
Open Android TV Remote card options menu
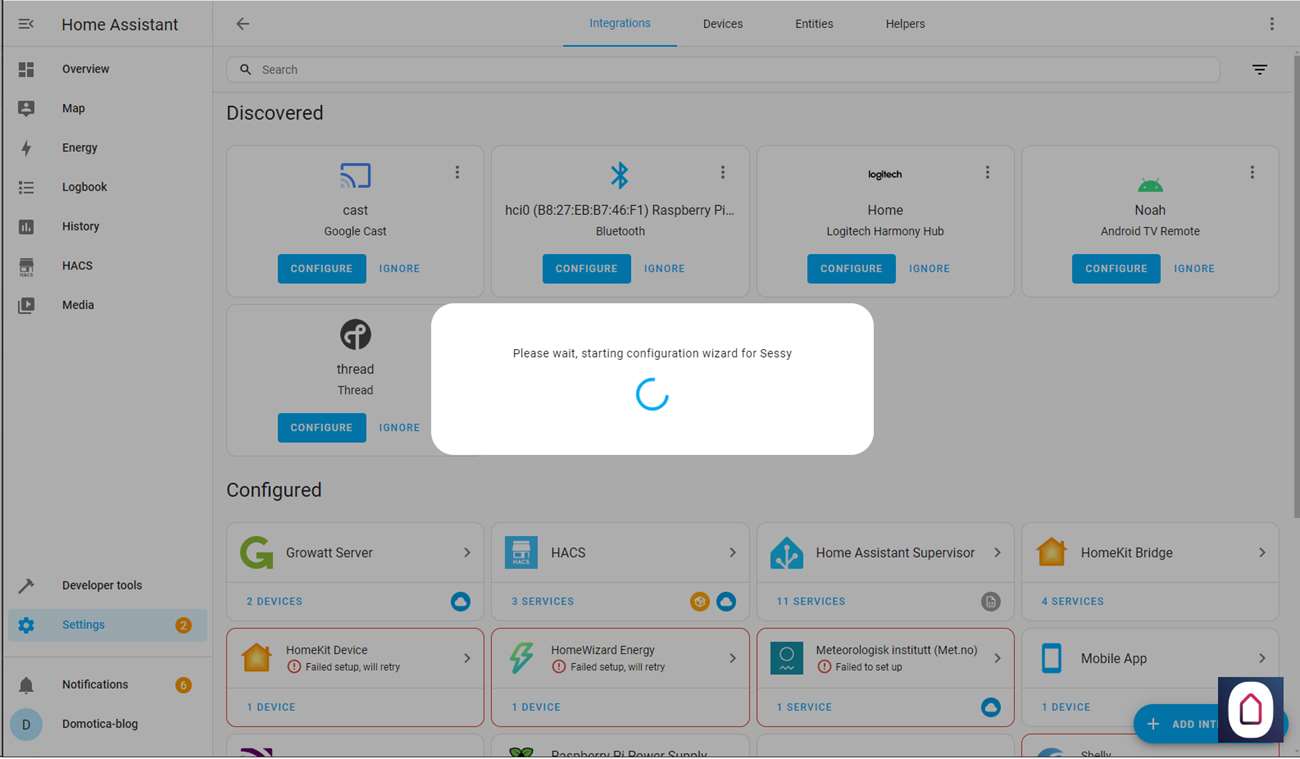click(1252, 173)
